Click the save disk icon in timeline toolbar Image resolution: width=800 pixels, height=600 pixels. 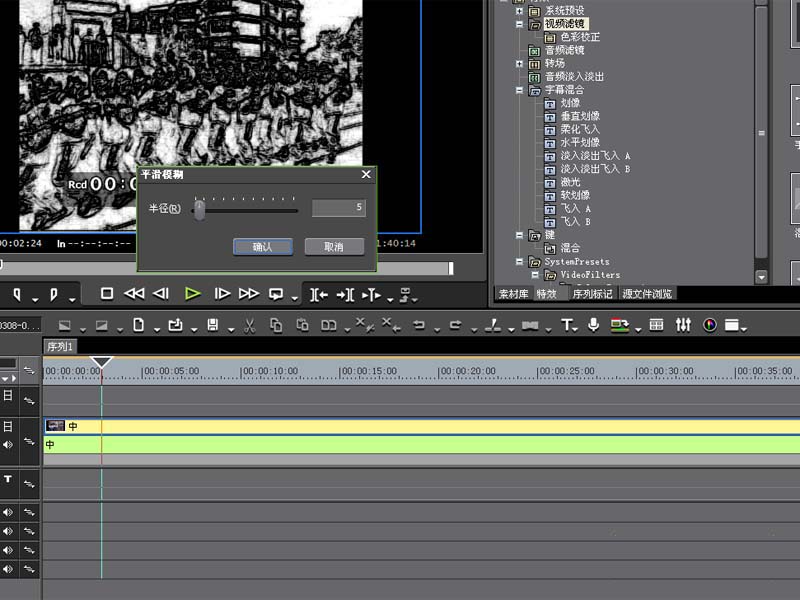pyautogui.click(x=212, y=325)
